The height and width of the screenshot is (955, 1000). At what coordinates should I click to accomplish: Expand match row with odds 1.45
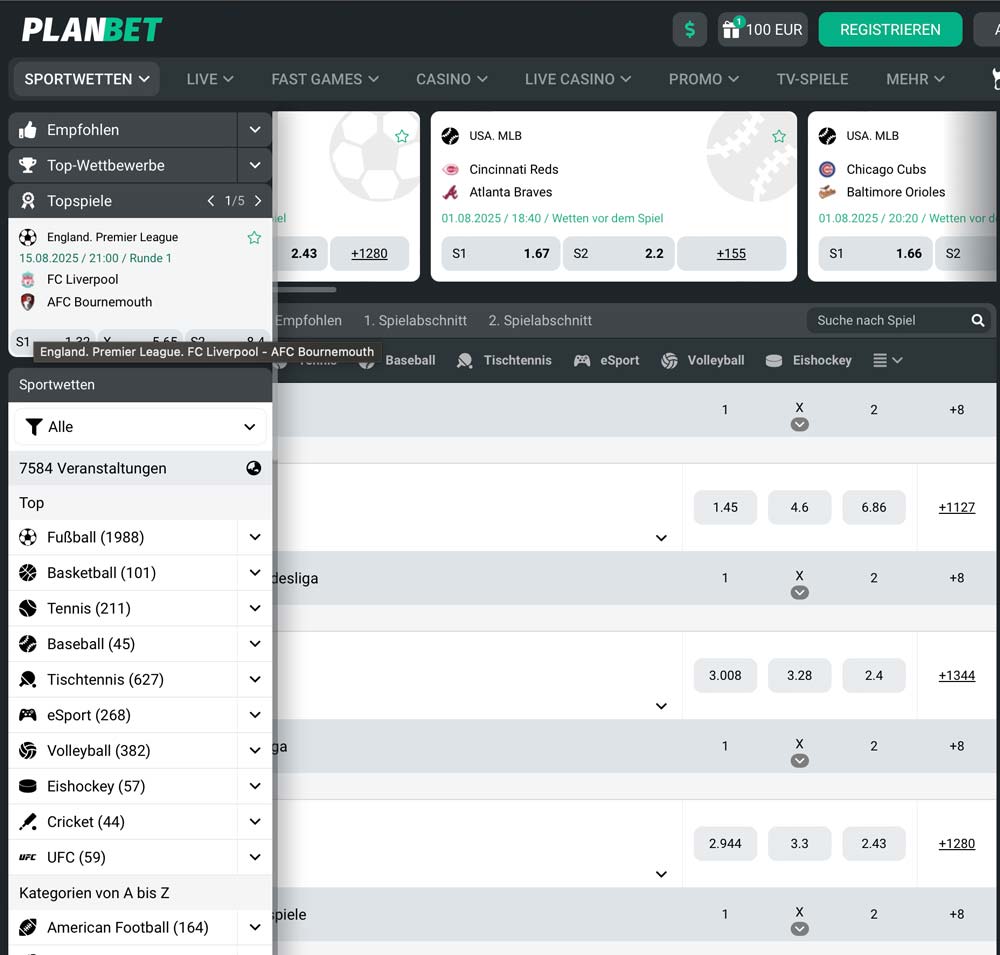point(661,538)
